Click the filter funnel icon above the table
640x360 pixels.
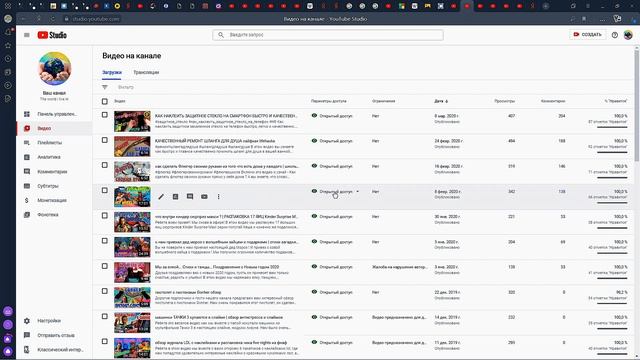[105, 87]
